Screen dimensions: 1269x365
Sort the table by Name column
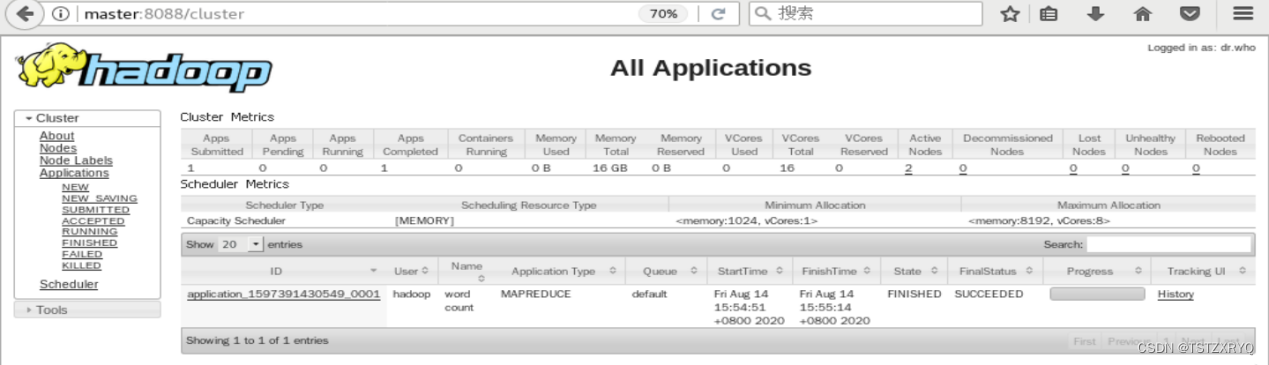click(x=467, y=271)
